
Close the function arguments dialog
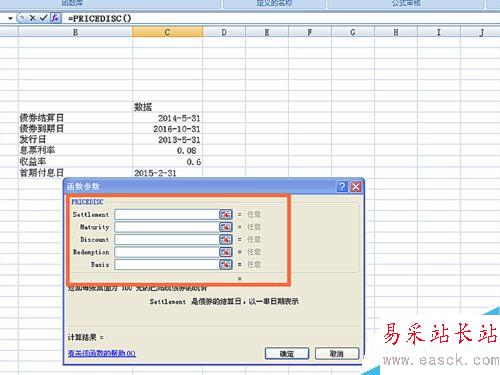coord(356,187)
